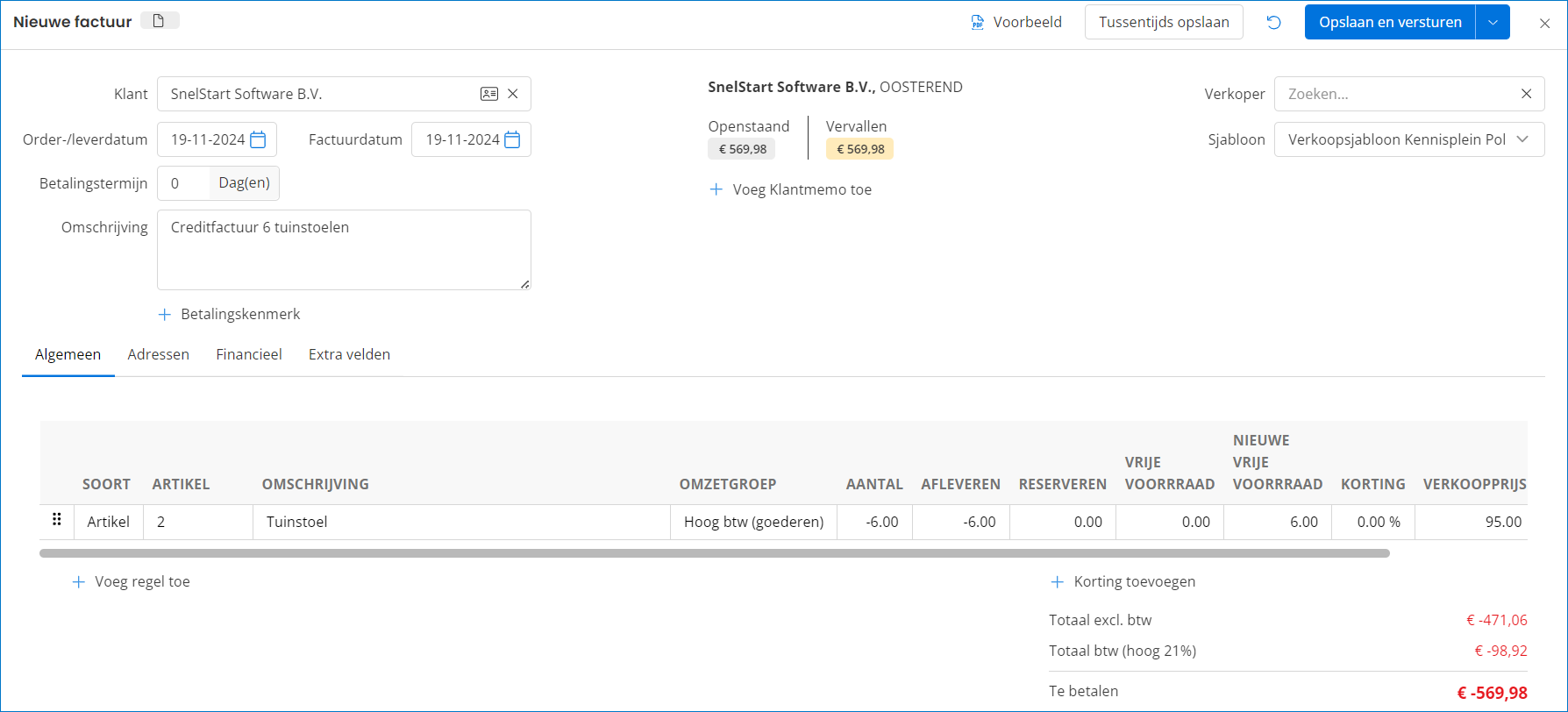Open the Order-/leverdatum calendar picker
Image resolution: width=1568 pixels, height=712 pixels.
coord(258,139)
